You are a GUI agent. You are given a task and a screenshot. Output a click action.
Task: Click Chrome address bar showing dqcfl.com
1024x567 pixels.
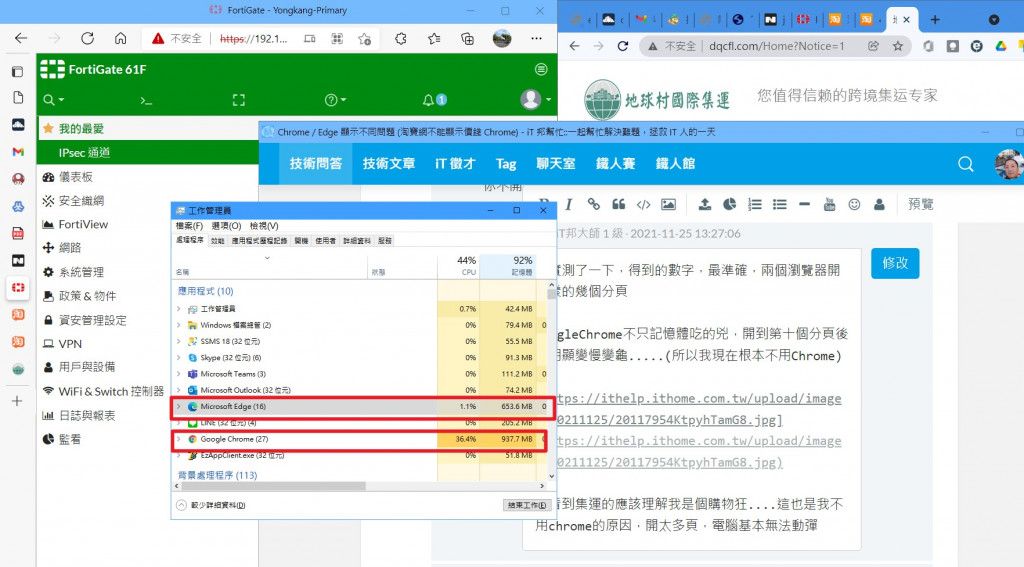coord(777,46)
